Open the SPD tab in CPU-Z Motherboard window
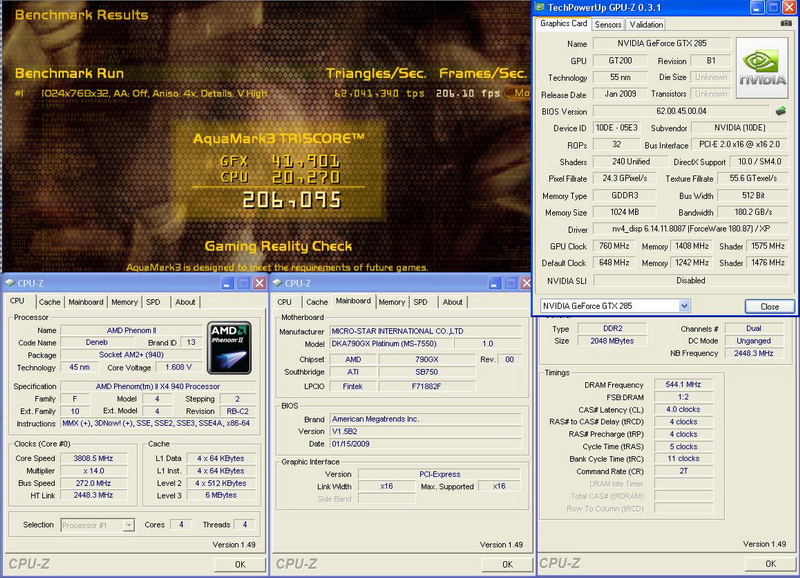The height and width of the screenshot is (578, 800). point(420,302)
